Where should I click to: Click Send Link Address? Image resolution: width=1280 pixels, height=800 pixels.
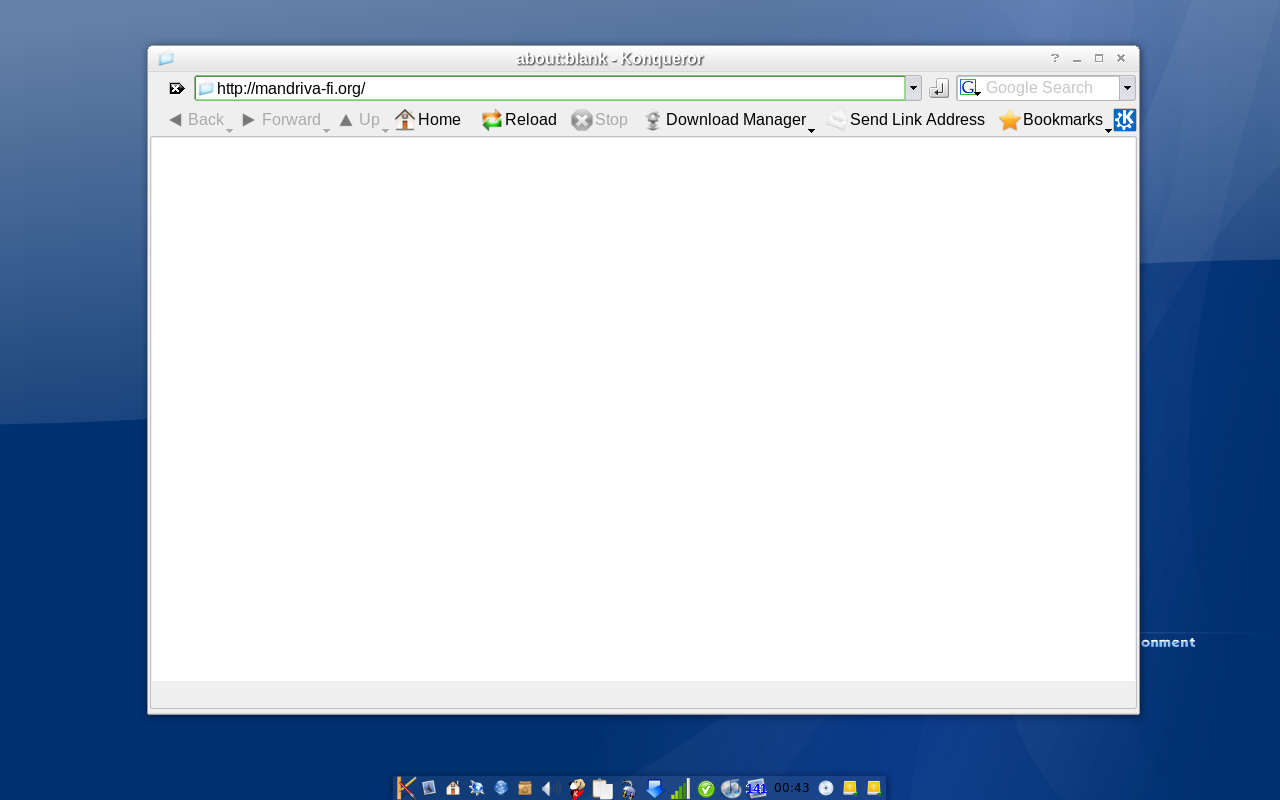[x=906, y=120]
